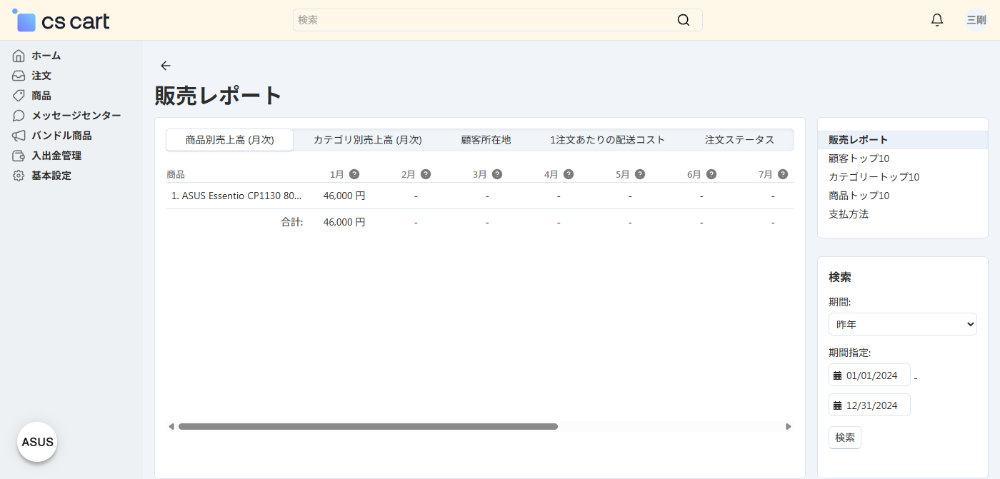
Task: Click the horizontal scrollbar under the table
Action: click(x=368, y=426)
